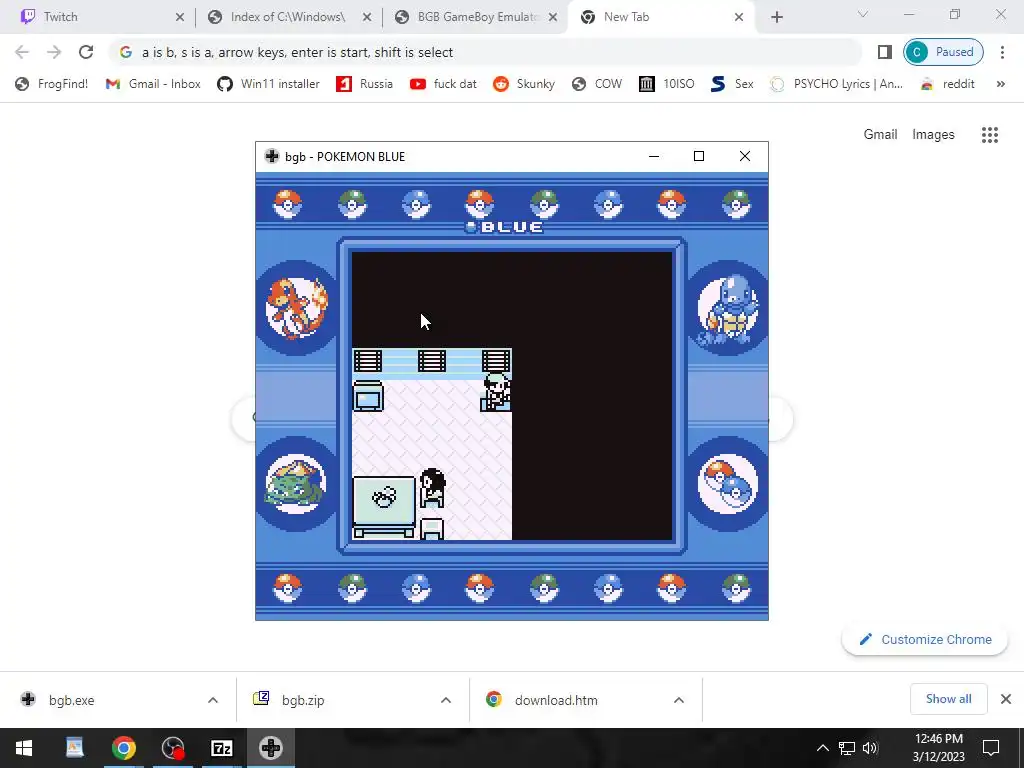Viewport: 1024px width, 768px height.
Task: Open the 10ISO bookmark
Action: [x=667, y=84]
